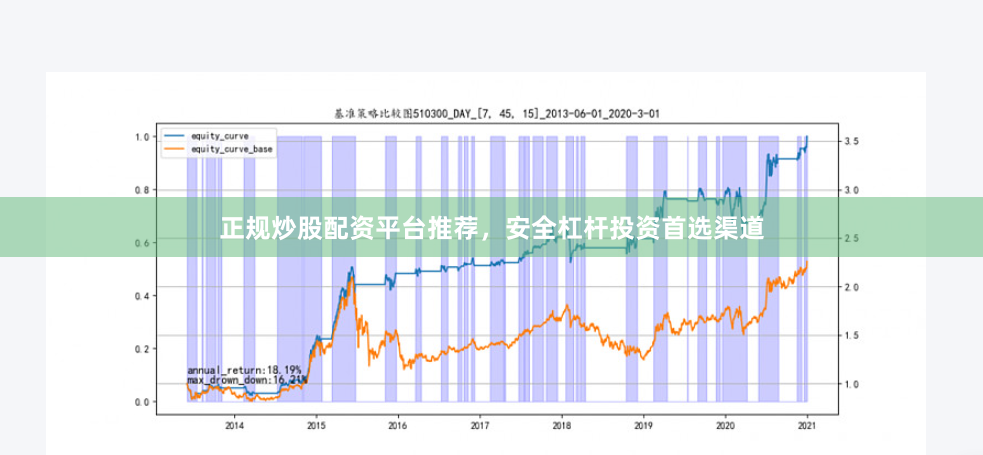Click the 3.5 right y-axis label
The height and width of the screenshot is (455, 983).
pyautogui.click(x=853, y=142)
